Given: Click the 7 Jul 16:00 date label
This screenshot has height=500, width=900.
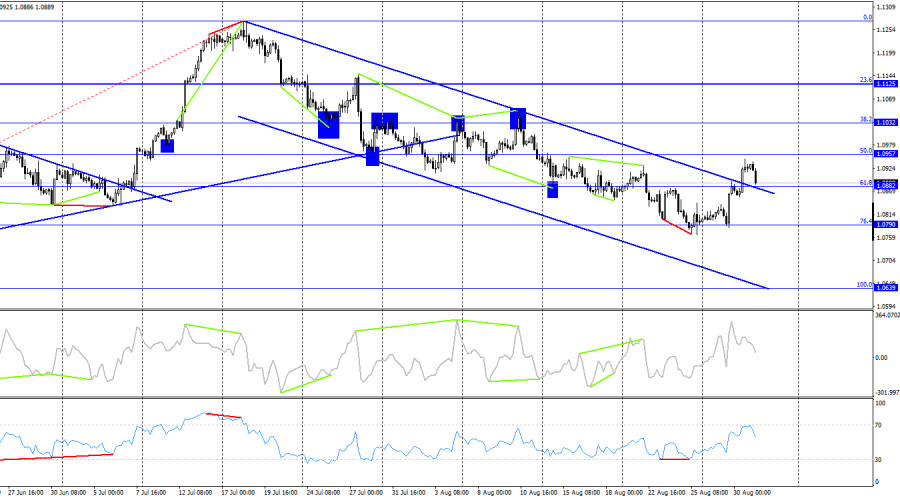Looking at the screenshot, I should [151, 493].
